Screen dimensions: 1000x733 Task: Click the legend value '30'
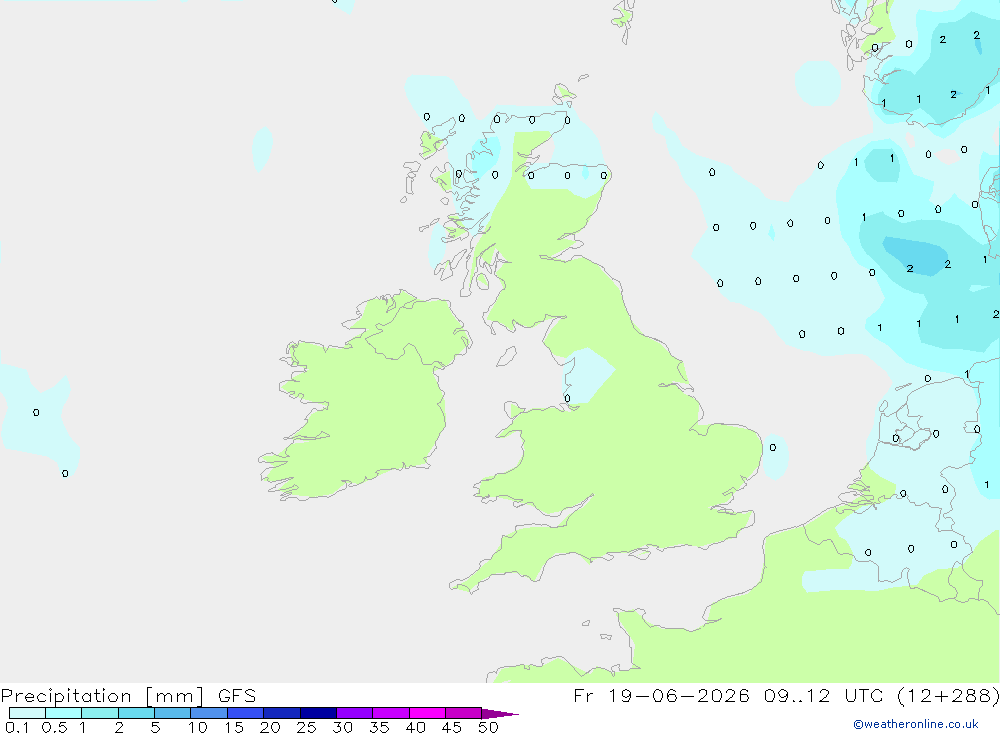[x=342, y=727]
